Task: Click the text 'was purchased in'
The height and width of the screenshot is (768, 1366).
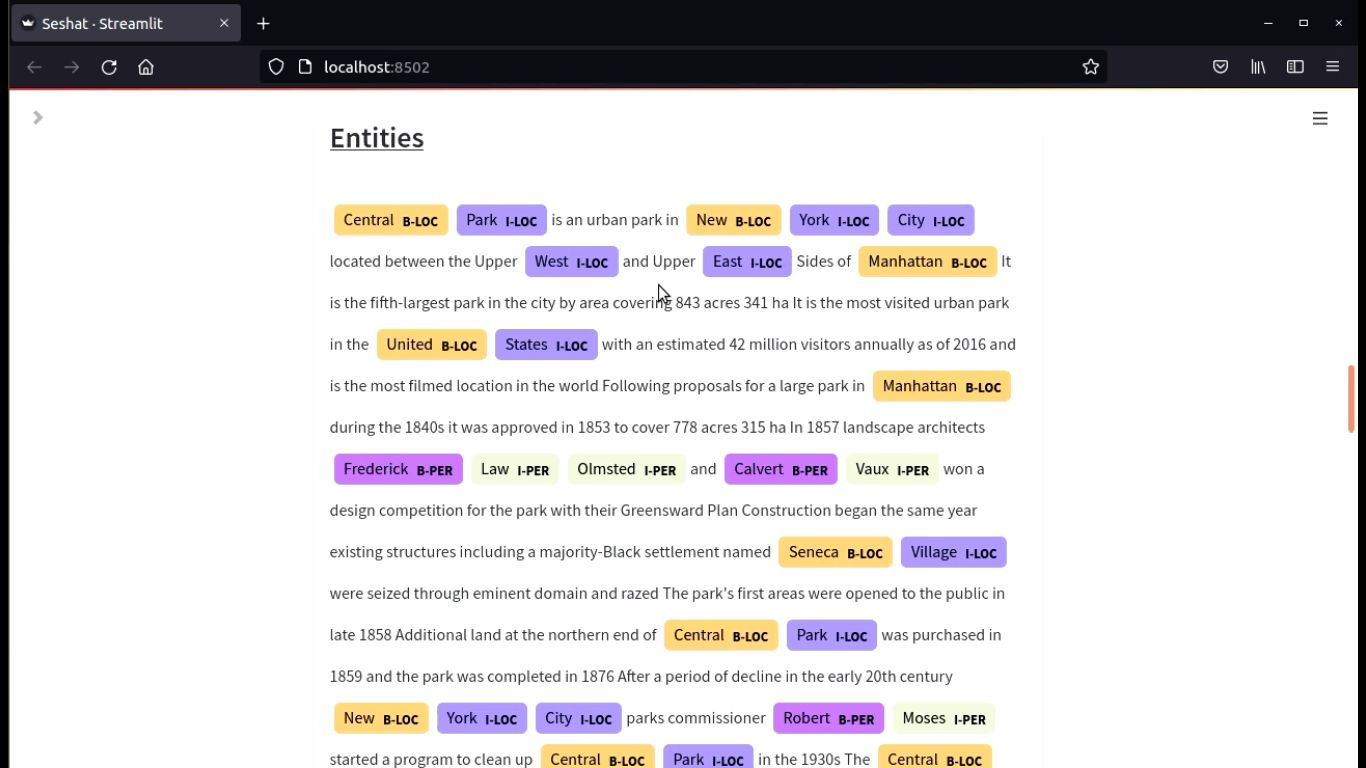Action: (x=941, y=635)
